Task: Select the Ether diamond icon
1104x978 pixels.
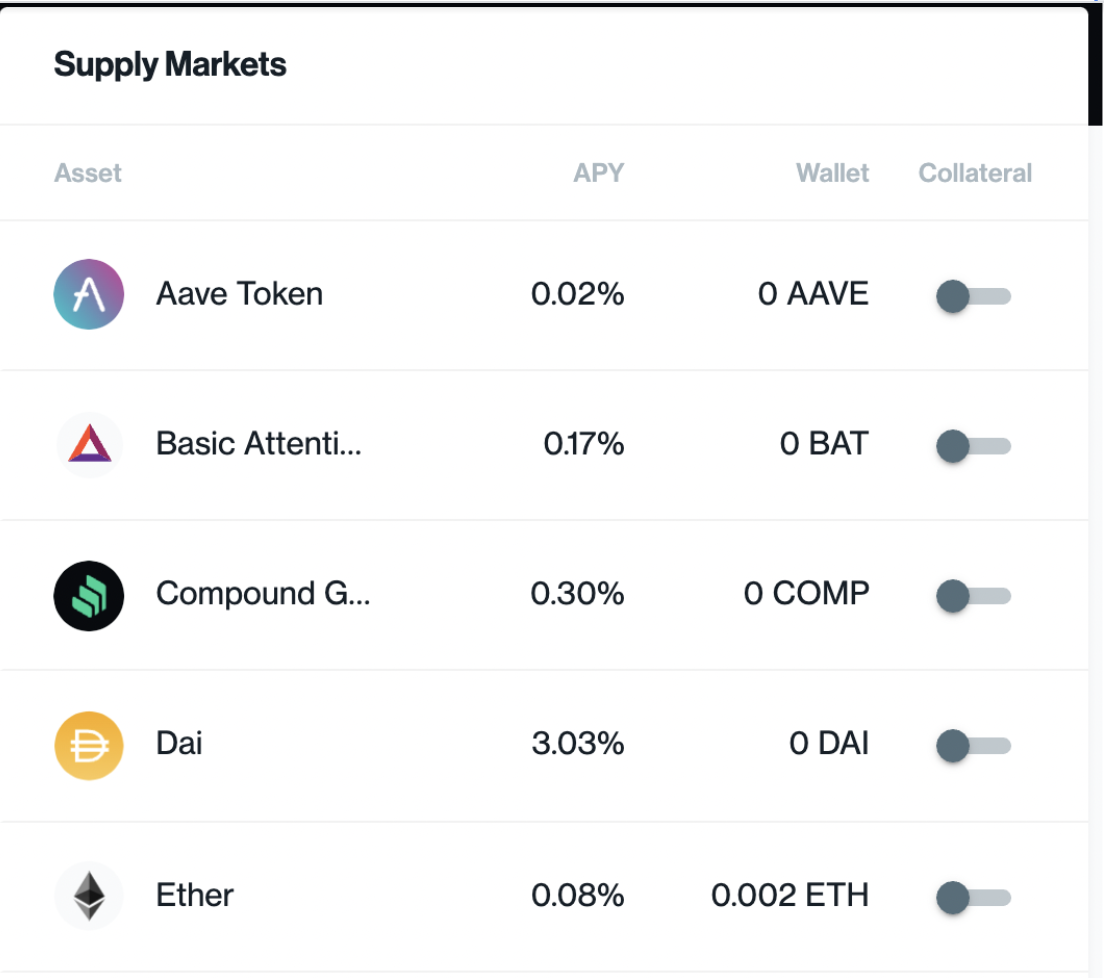Action: [x=88, y=896]
